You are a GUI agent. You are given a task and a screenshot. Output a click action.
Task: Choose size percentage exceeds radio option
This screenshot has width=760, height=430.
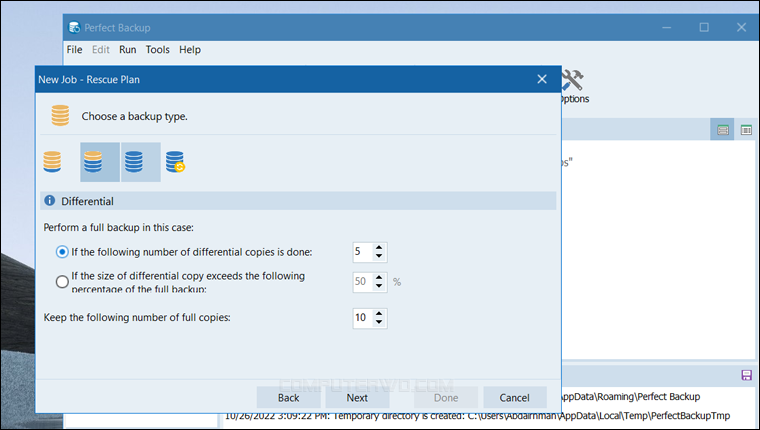click(x=62, y=282)
